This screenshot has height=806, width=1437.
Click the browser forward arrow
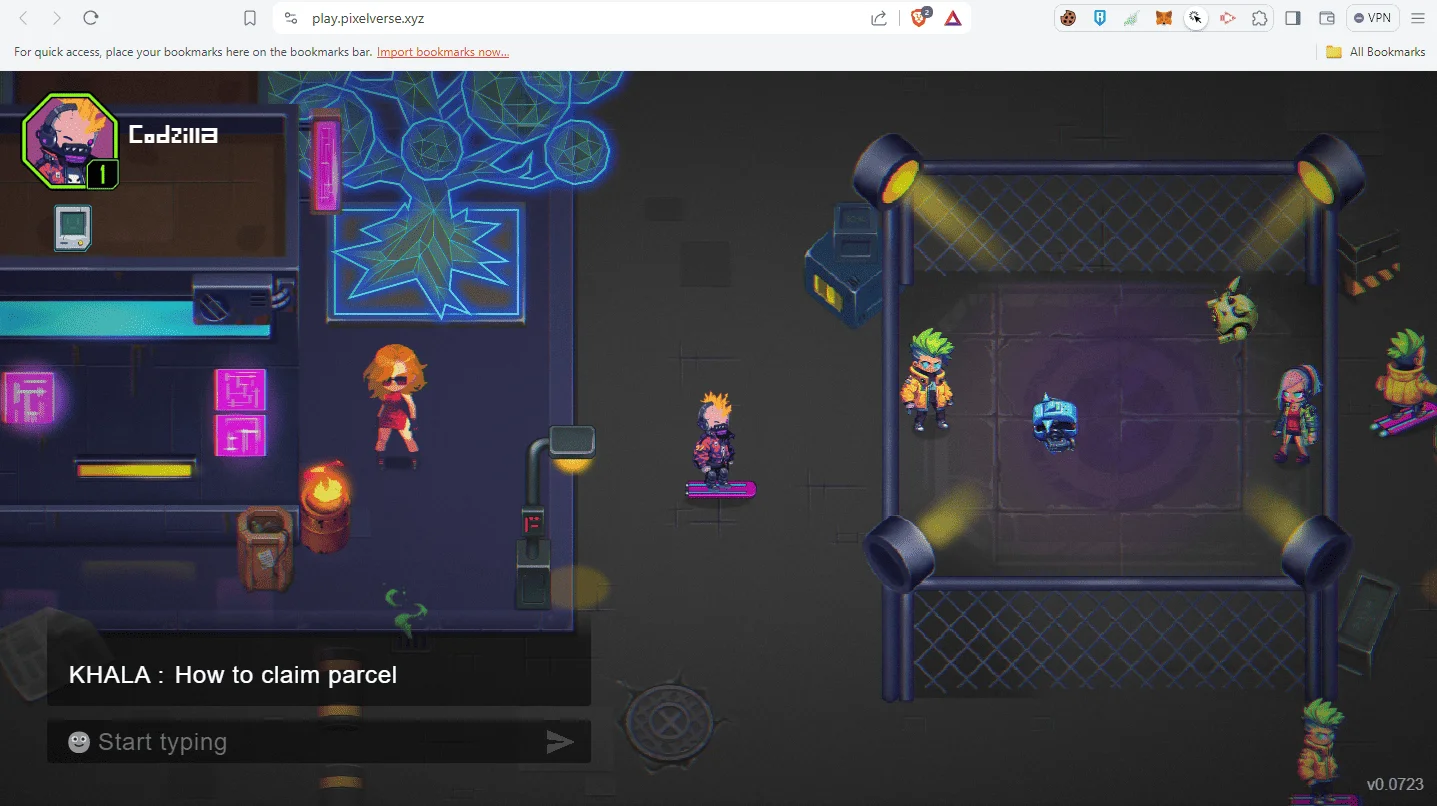(x=57, y=18)
